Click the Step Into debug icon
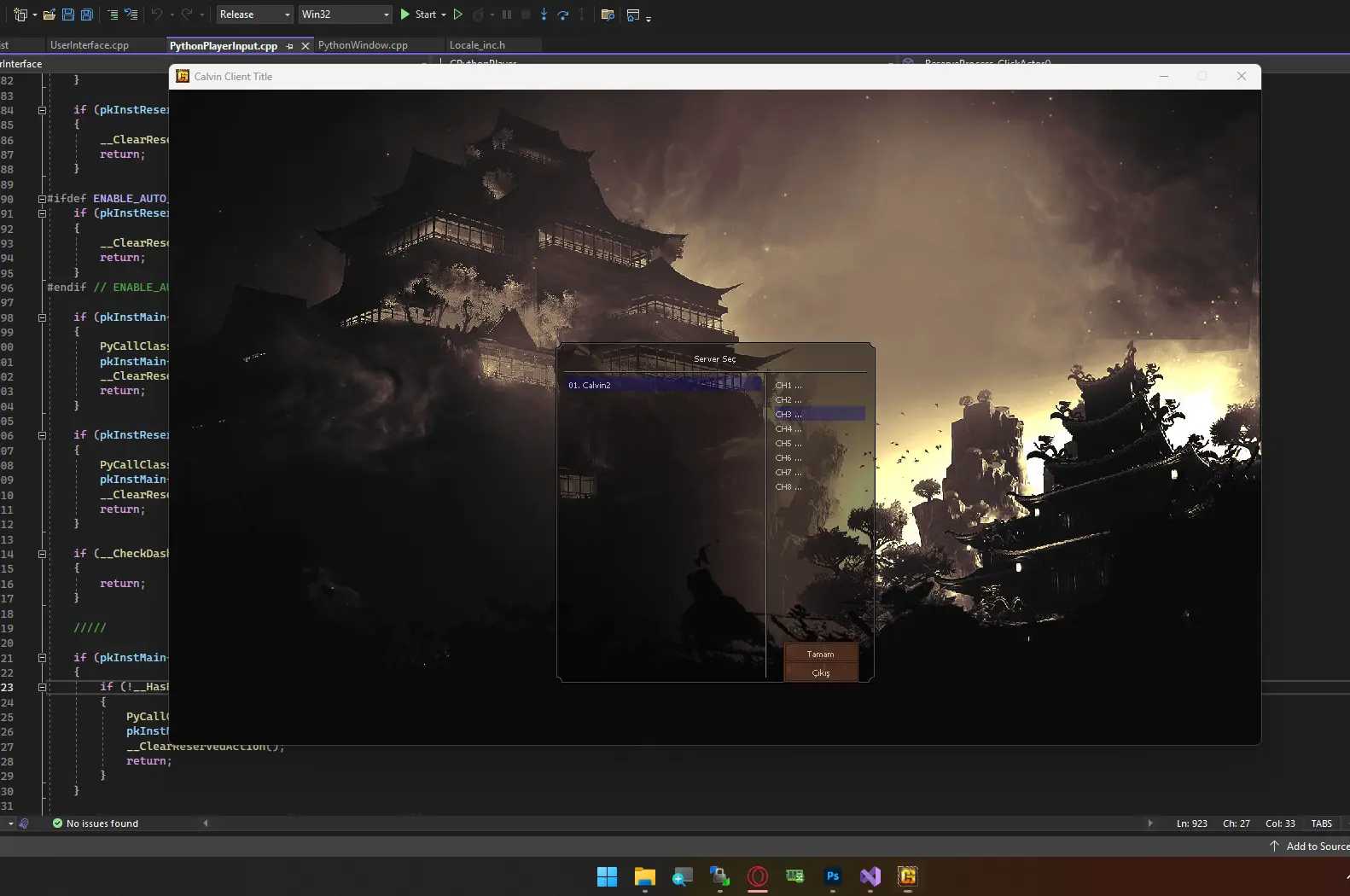 coord(544,15)
